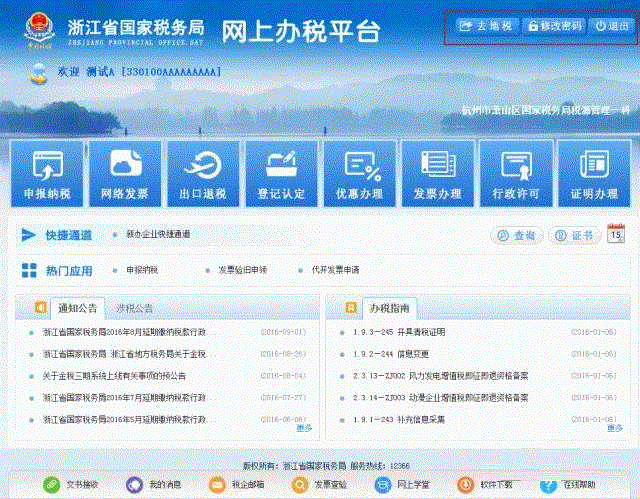The width and height of the screenshot is (640, 499).
Task: Open 发票查验 in the bottom bar
Action: 319,484
